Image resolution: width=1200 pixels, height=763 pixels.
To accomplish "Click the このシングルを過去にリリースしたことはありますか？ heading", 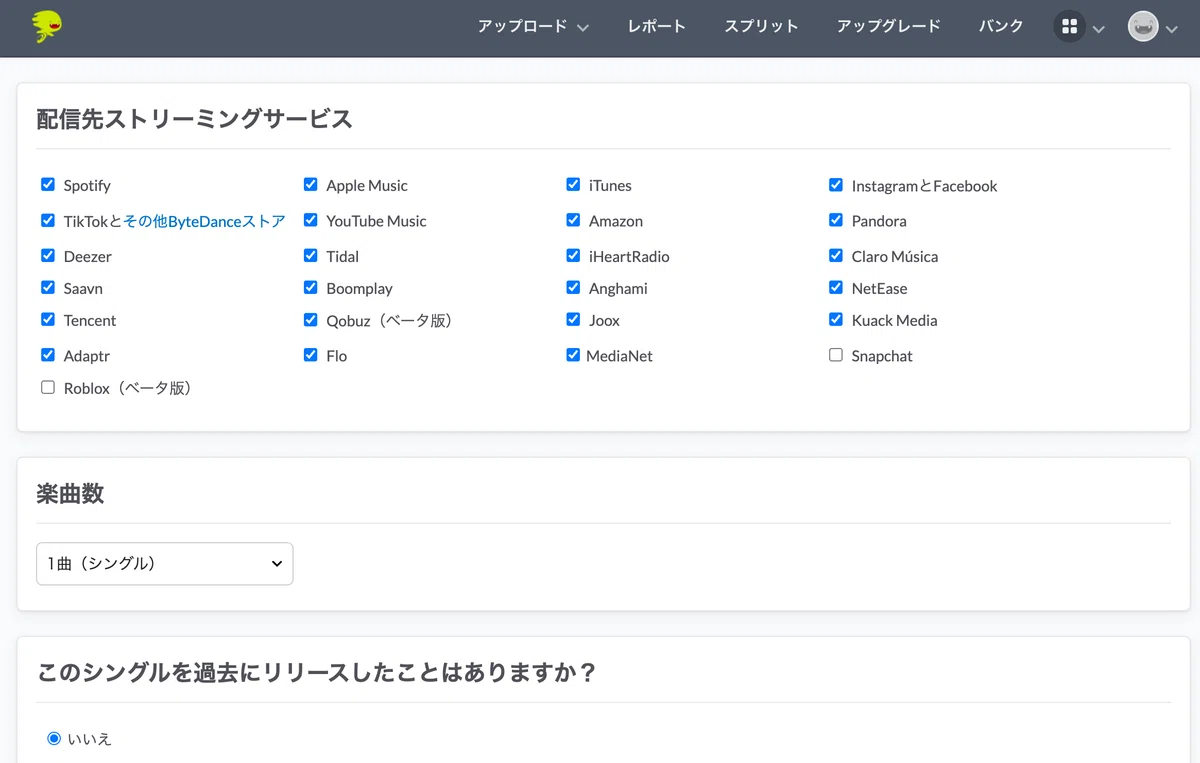I will click(x=317, y=672).
